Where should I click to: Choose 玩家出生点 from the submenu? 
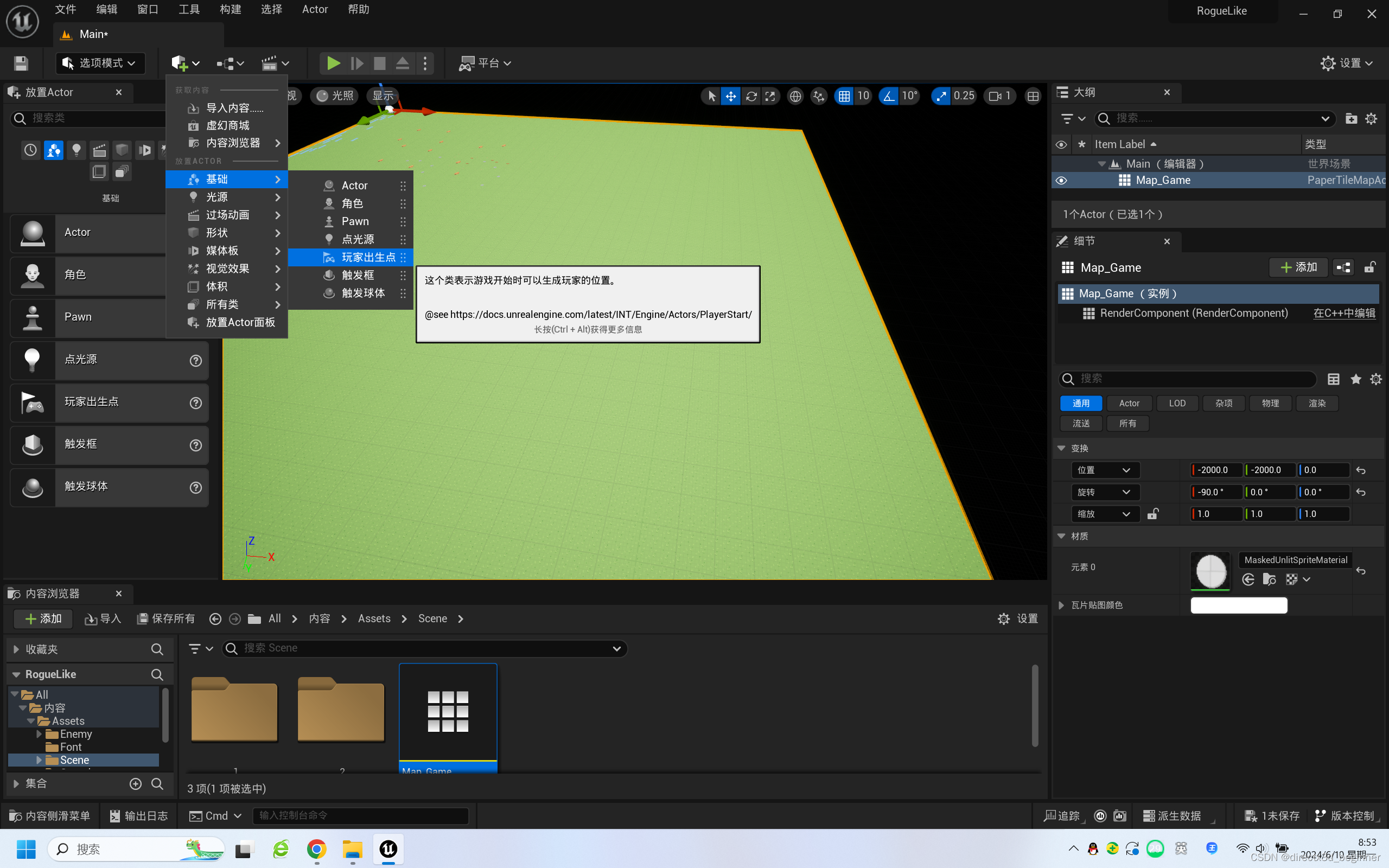click(367, 257)
